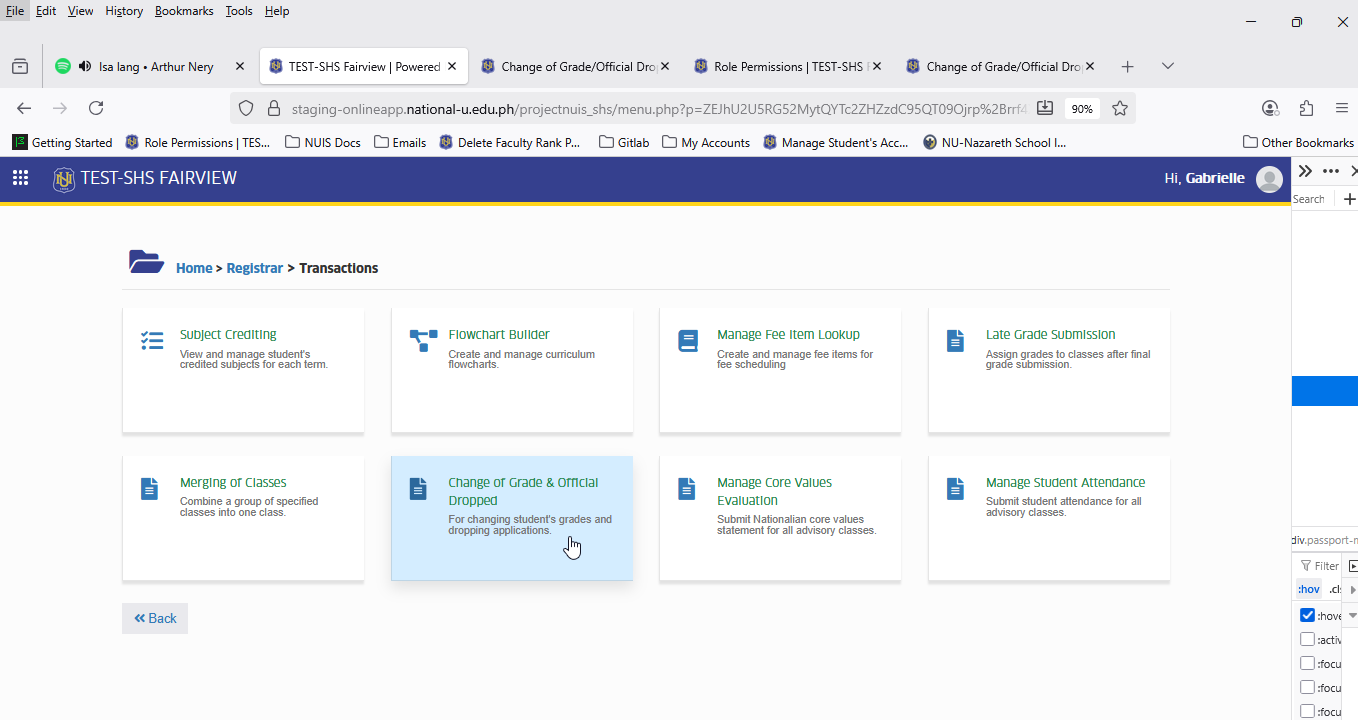This screenshot has width=1358, height=720.
Task: Go to the Registrar breadcrumb link
Action: [254, 268]
